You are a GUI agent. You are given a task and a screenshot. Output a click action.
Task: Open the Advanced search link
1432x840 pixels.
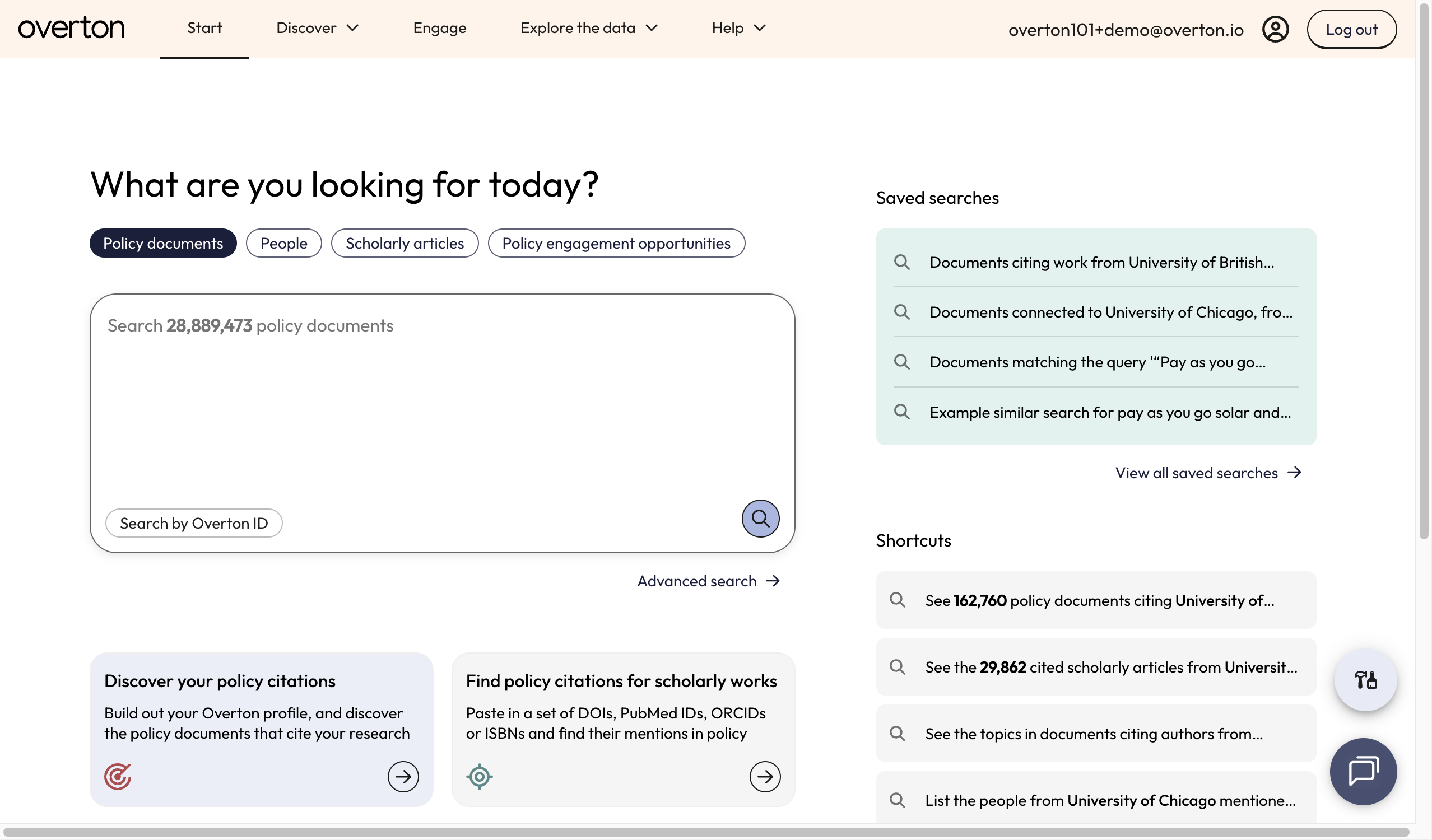709,581
